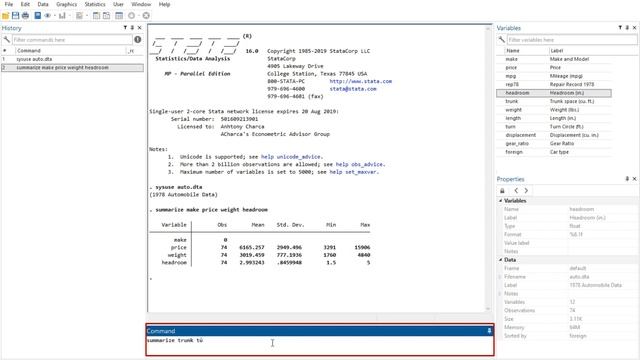Image resolution: width=640 pixels, height=360 pixels.
Task: Open the Statistics menu
Action: [x=95, y=4]
